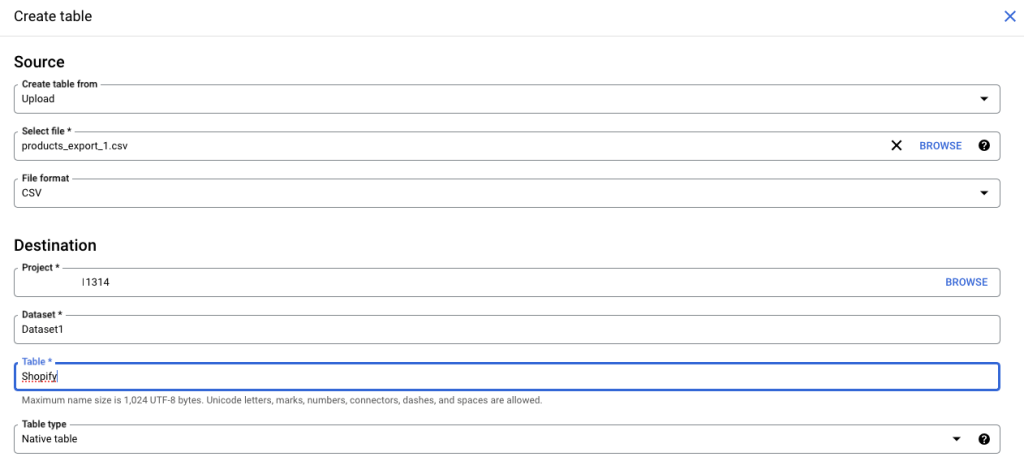Open help for Table type field
The image size is (1024, 474).
tap(984, 439)
